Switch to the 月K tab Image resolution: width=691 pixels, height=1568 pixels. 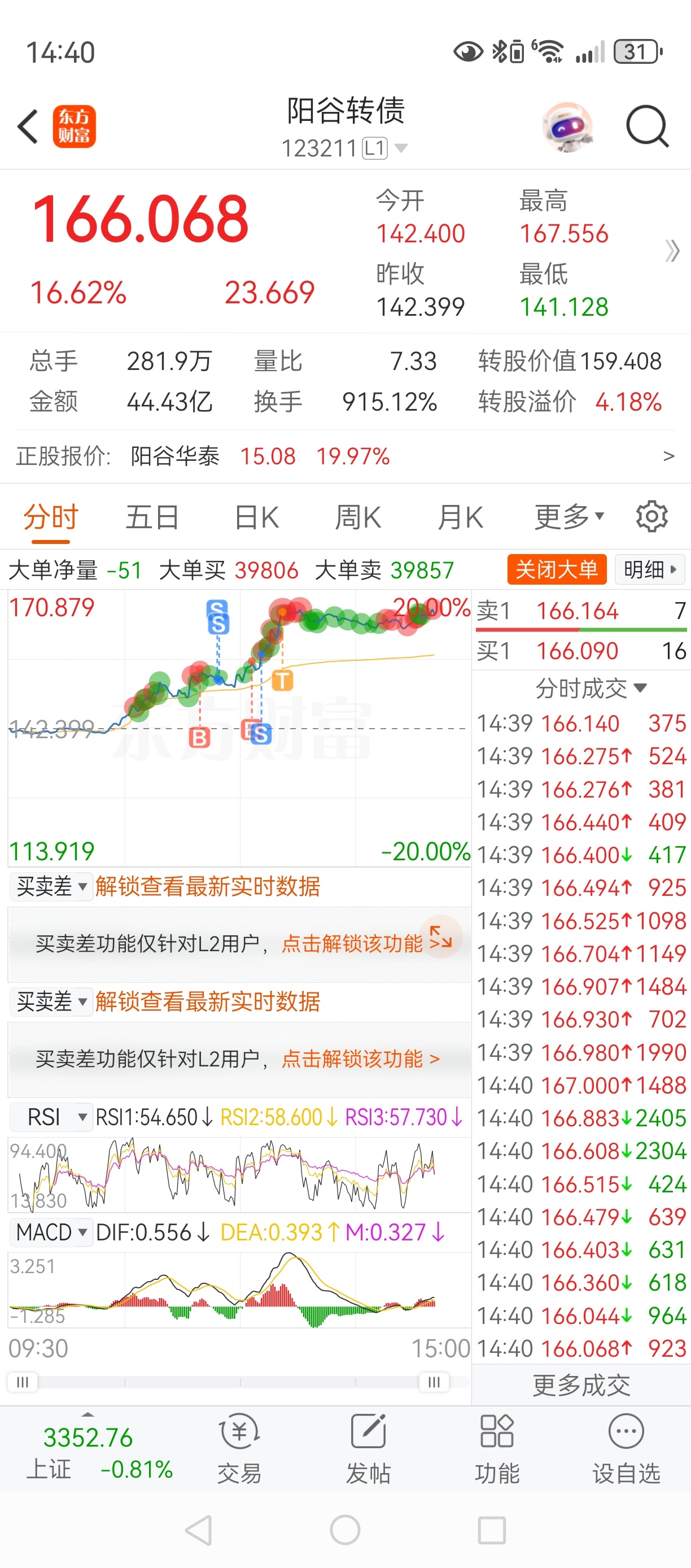pos(460,517)
